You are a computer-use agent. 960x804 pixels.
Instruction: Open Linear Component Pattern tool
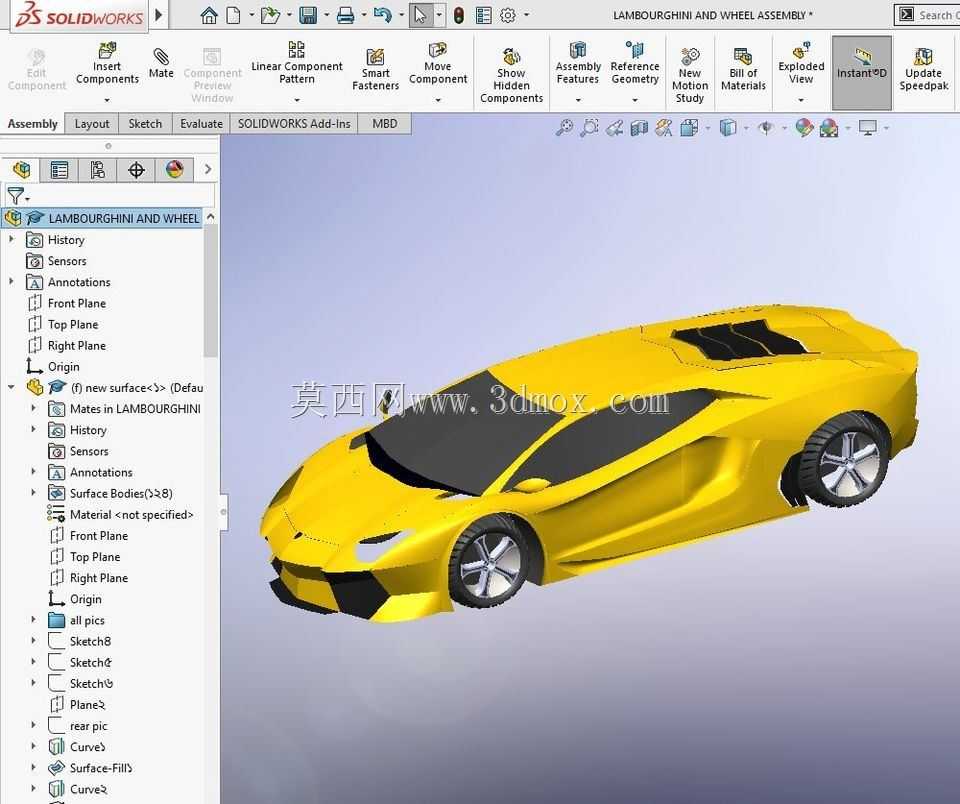[x=296, y=64]
